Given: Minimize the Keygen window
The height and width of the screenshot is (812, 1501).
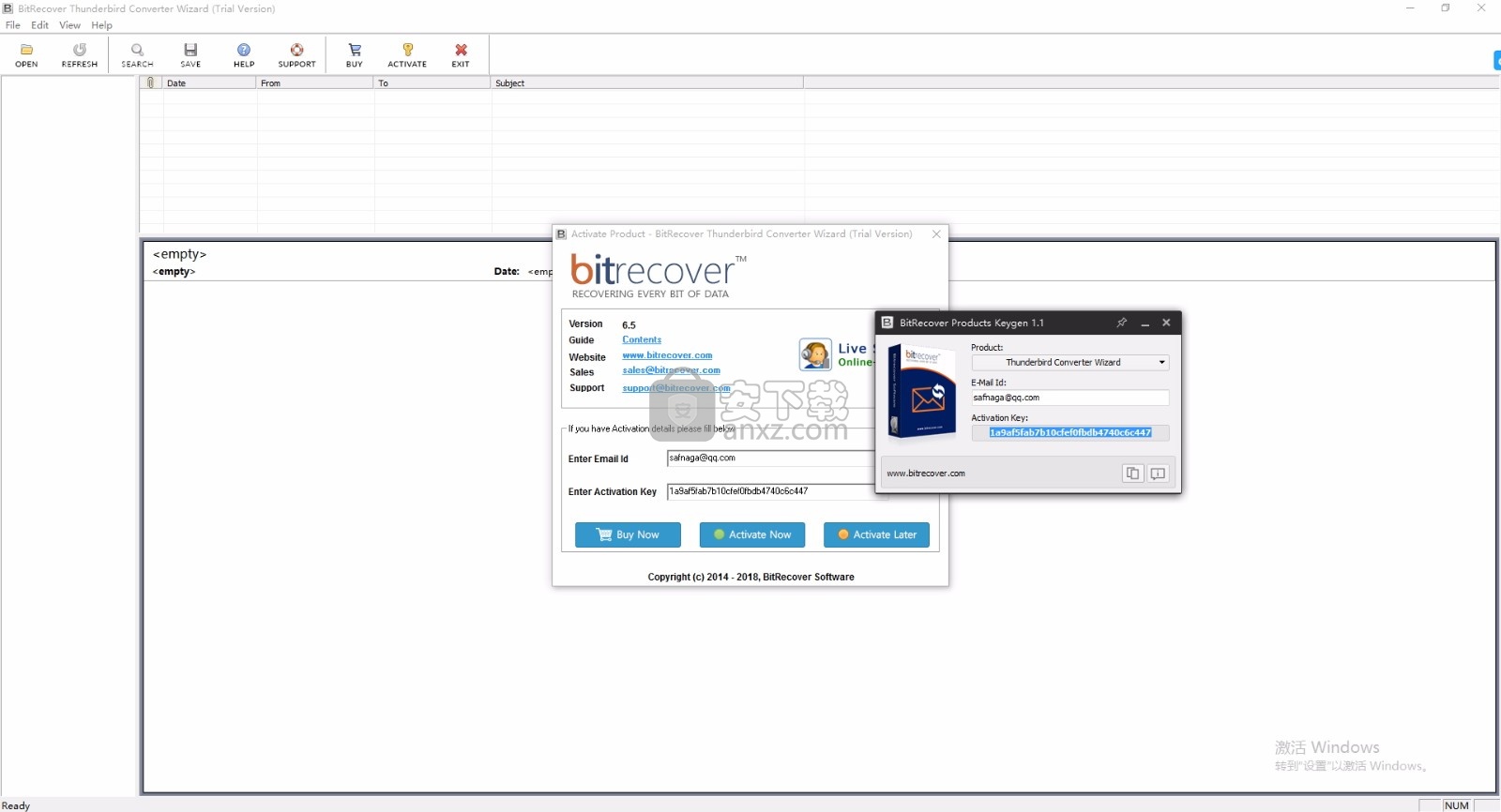Looking at the screenshot, I should pos(1145,323).
